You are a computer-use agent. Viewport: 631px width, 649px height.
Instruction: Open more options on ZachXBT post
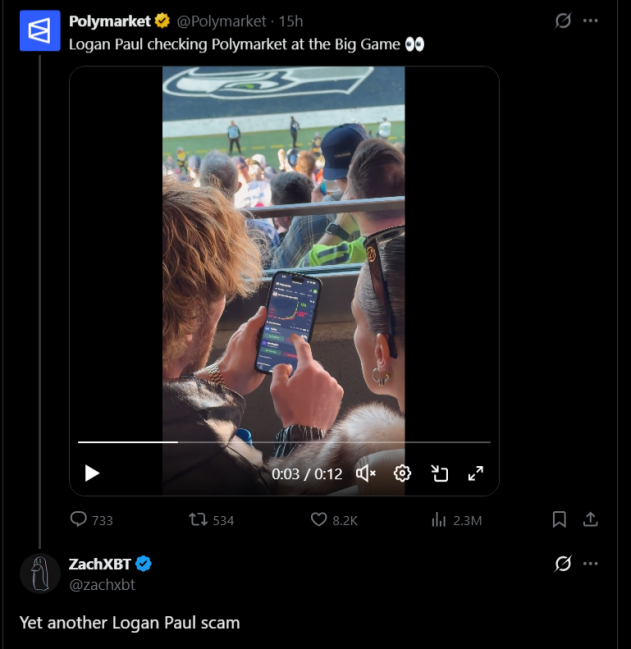pos(591,564)
